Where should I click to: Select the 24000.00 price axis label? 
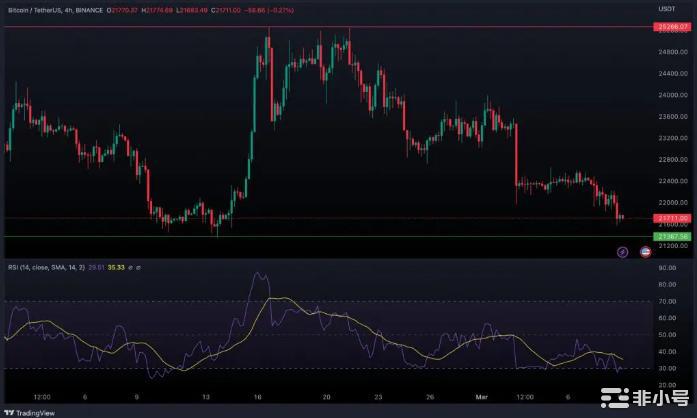[x=673, y=95]
